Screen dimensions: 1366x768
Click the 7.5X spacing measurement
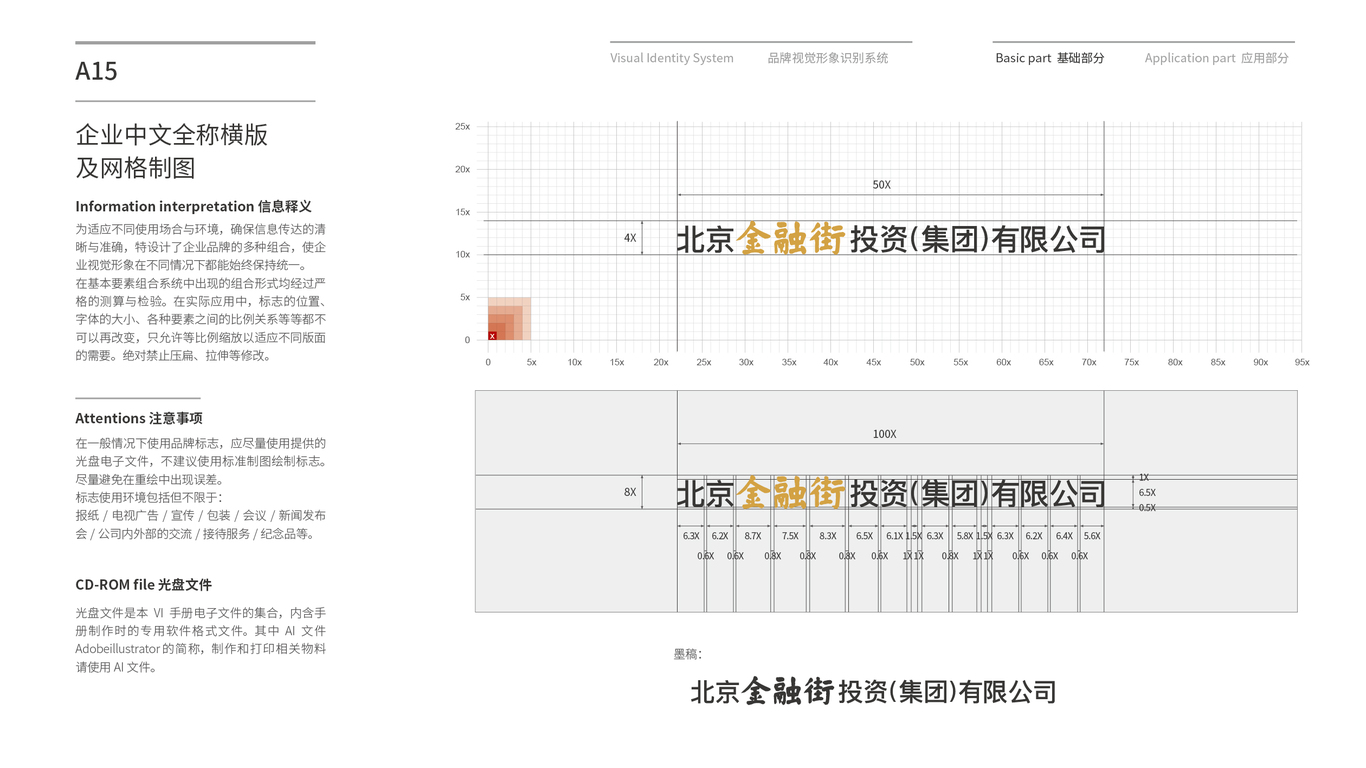(x=790, y=536)
